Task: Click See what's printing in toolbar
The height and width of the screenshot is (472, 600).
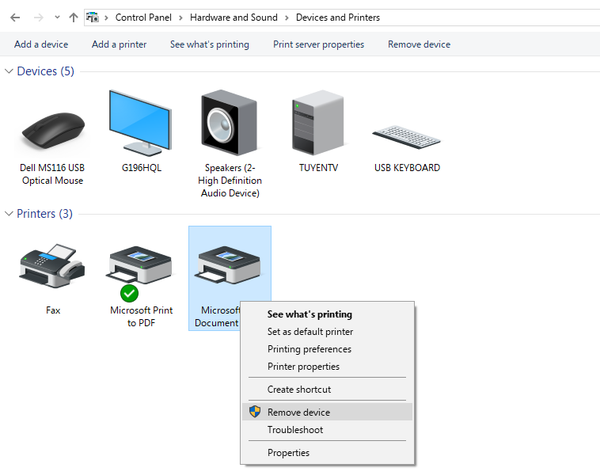Action: click(209, 44)
